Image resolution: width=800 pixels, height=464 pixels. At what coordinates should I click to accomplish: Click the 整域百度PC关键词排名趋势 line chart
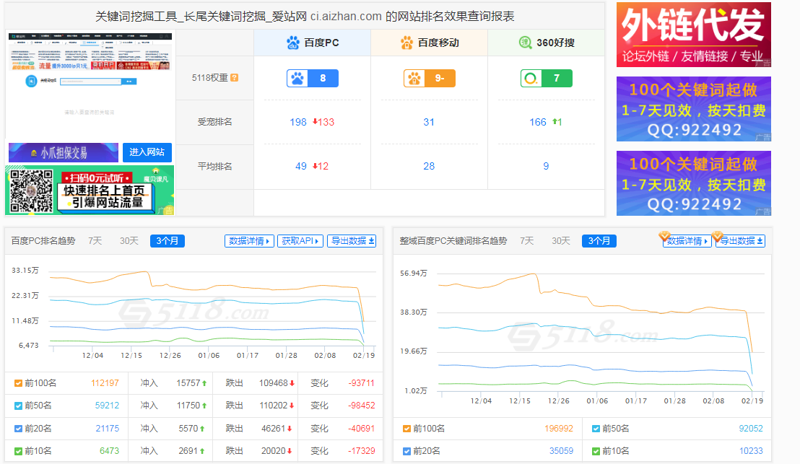click(x=582, y=336)
